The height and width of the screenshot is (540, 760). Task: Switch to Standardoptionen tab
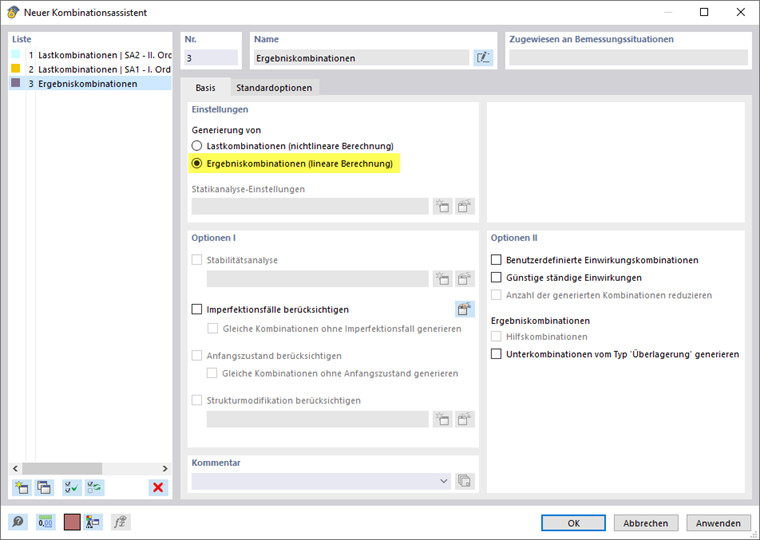[x=274, y=88]
